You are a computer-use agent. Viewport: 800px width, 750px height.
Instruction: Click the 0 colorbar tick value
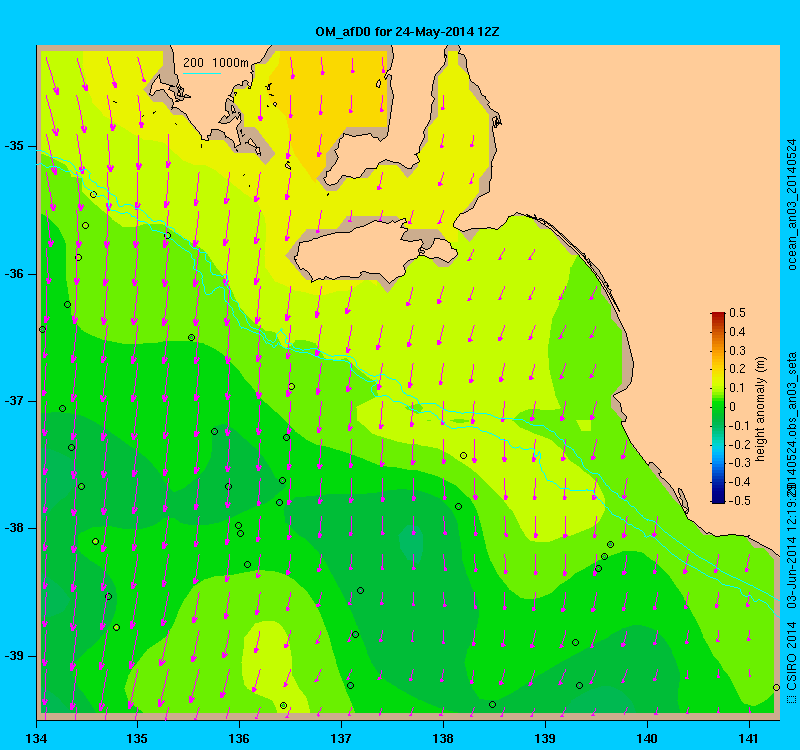pyautogui.click(x=733, y=407)
